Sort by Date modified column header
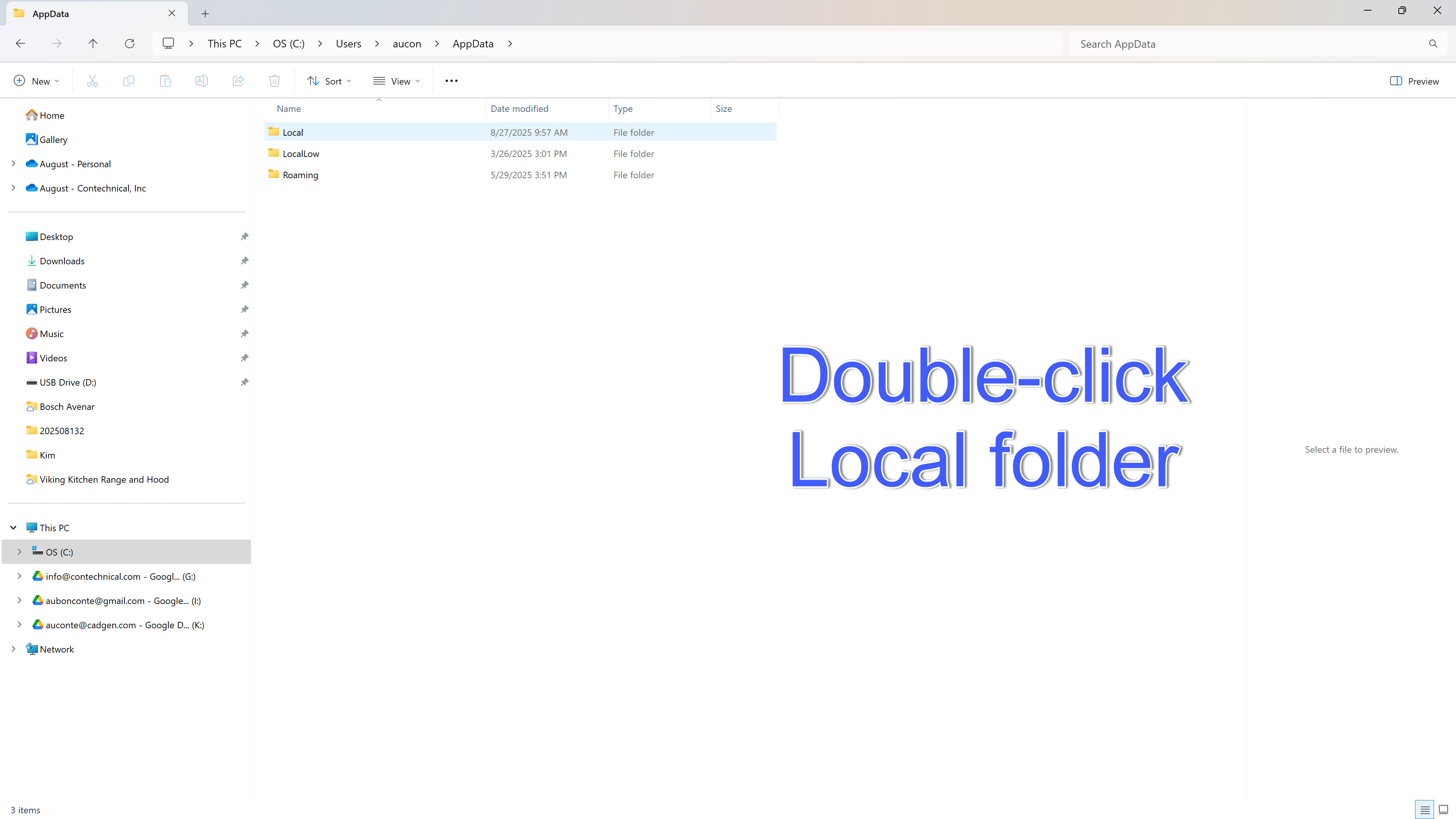The height and width of the screenshot is (819, 1456). tap(546, 108)
